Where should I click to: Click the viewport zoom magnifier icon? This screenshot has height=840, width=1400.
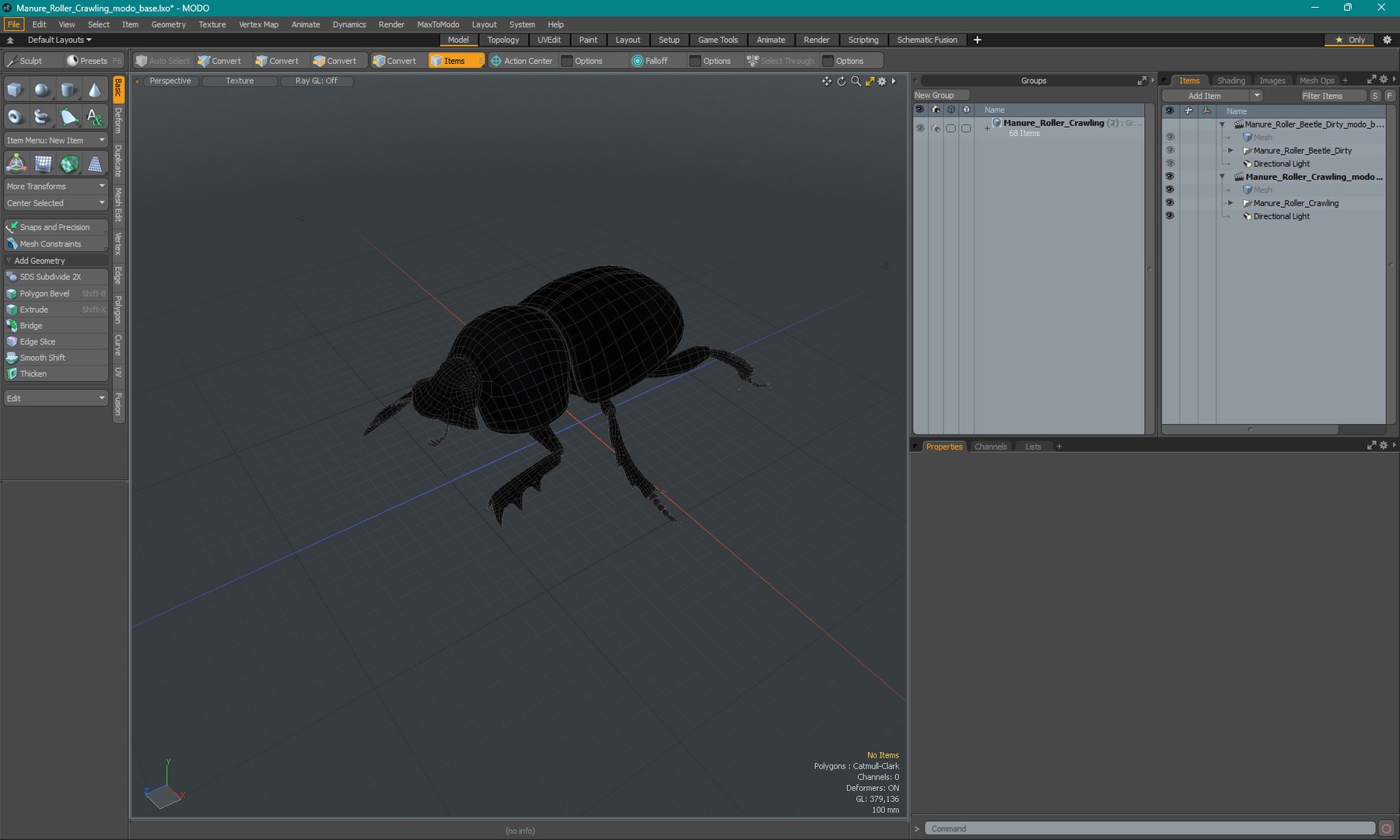tap(856, 81)
